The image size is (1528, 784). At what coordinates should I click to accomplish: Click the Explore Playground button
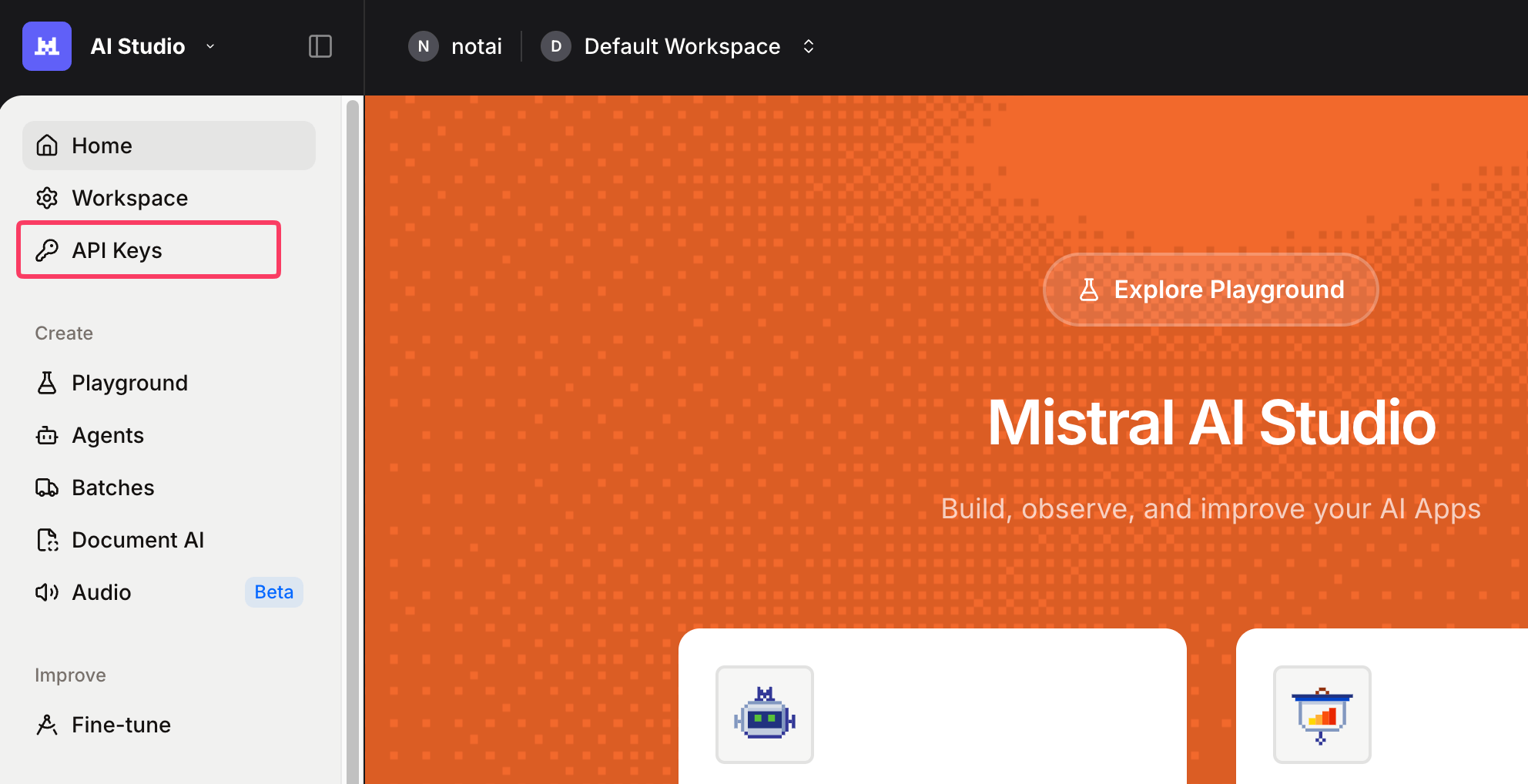pos(1210,290)
